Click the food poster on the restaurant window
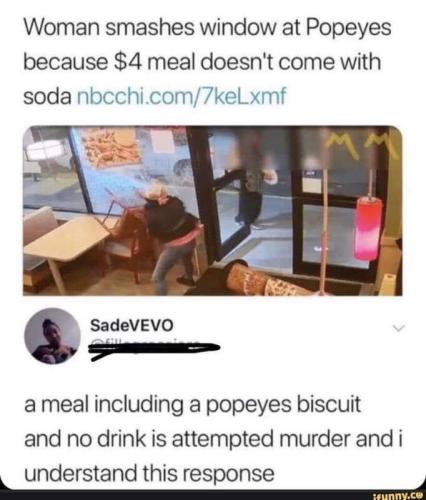This screenshot has width=426, height=500. 112,147
